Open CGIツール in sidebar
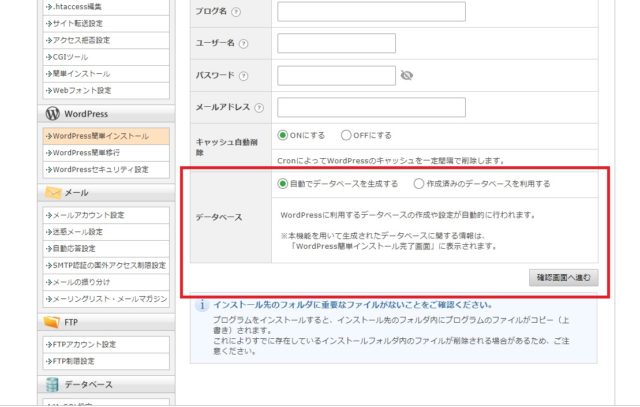 point(106,57)
